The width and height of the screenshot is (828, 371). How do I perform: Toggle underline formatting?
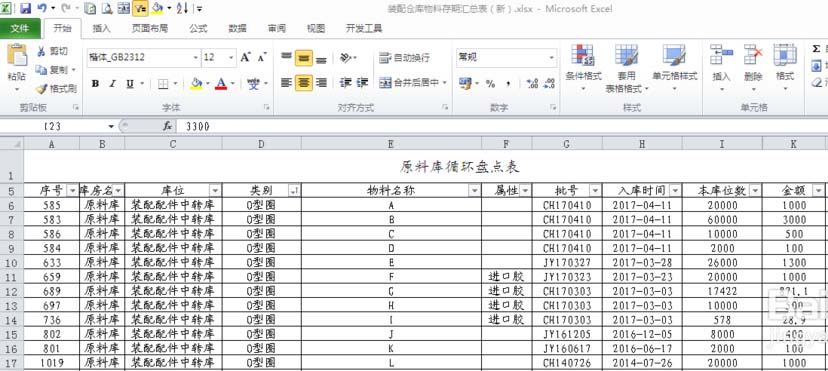(x=129, y=83)
